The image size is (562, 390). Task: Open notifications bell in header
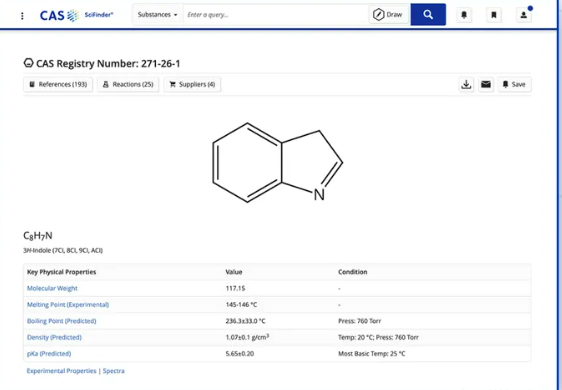pyautogui.click(x=464, y=15)
